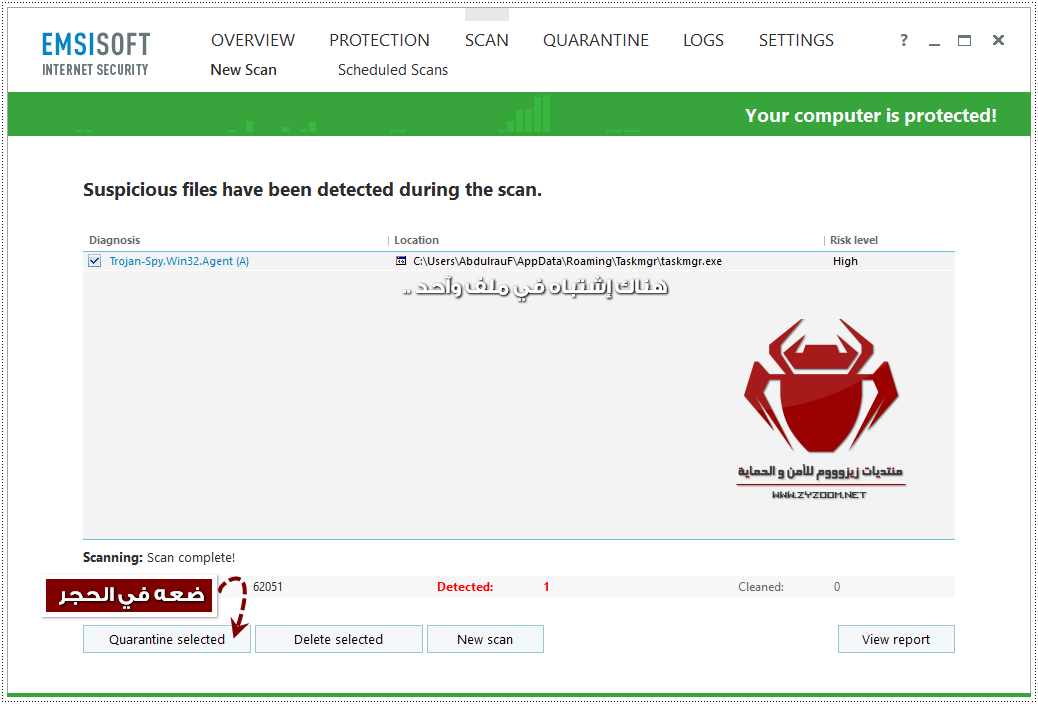Click the scanned count value 62051
Viewport: 1038px width, 704px height.
267,587
